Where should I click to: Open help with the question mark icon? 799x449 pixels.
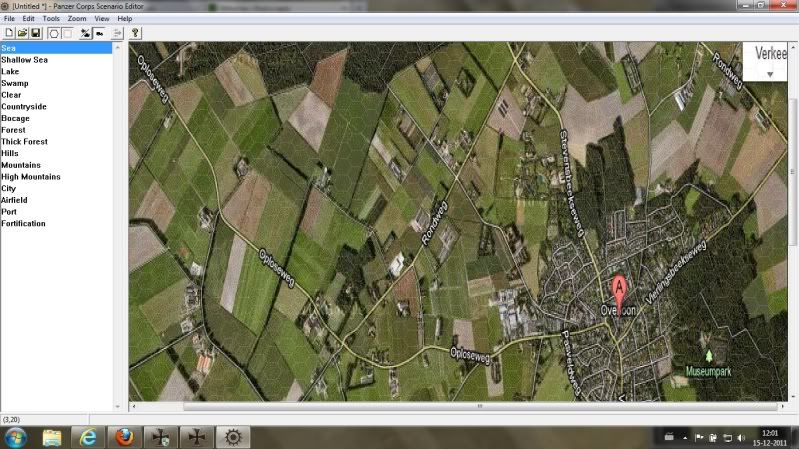coord(135,33)
